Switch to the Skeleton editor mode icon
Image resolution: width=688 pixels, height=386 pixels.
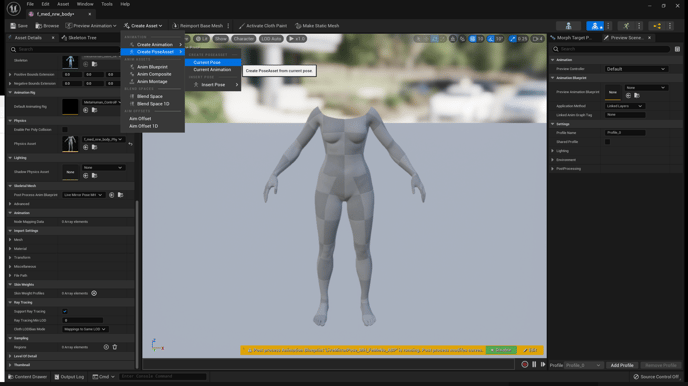coord(568,26)
